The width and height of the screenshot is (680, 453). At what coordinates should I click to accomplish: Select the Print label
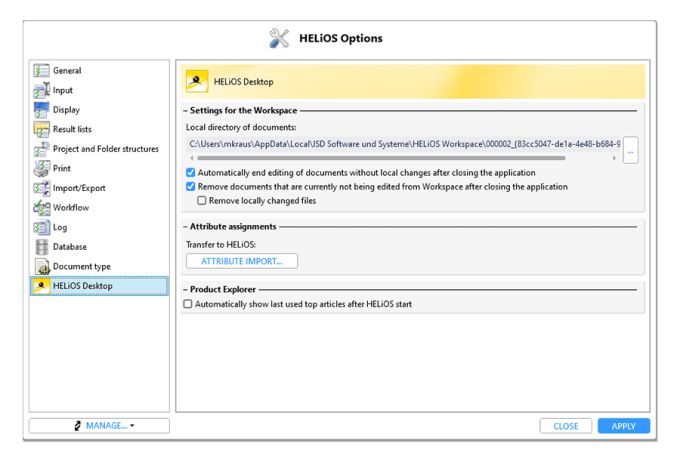coord(62,168)
